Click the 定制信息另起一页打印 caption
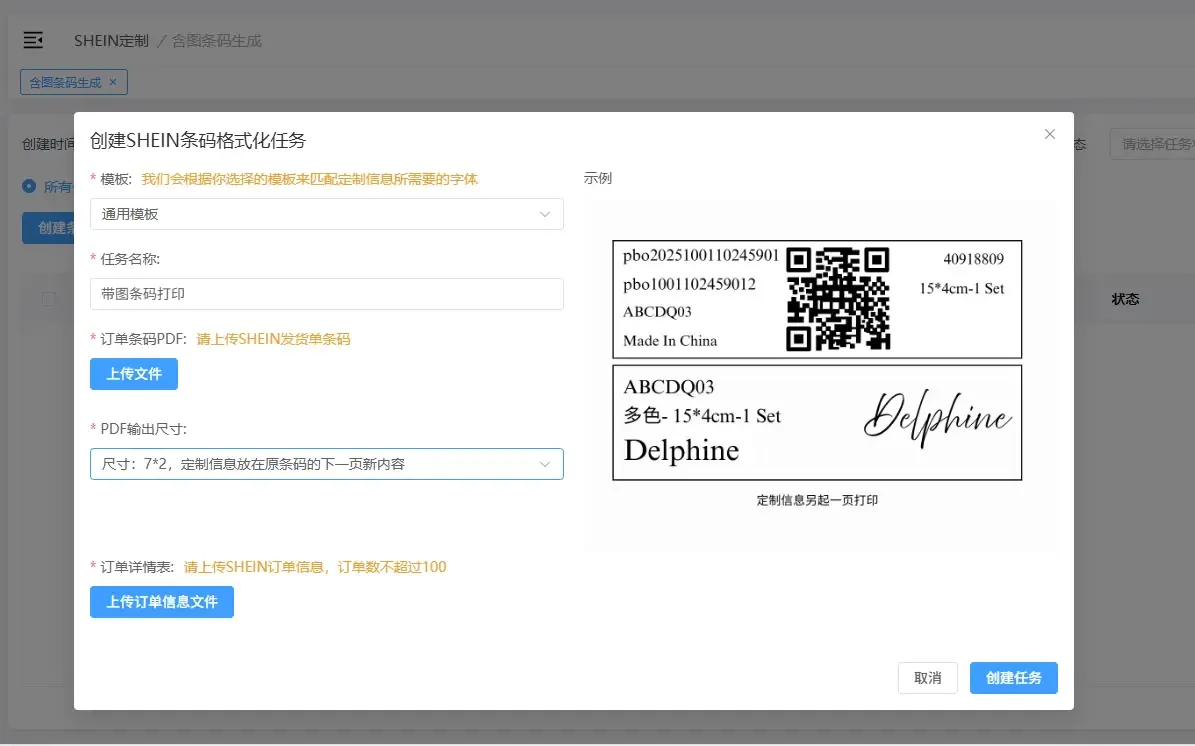 point(817,501)
